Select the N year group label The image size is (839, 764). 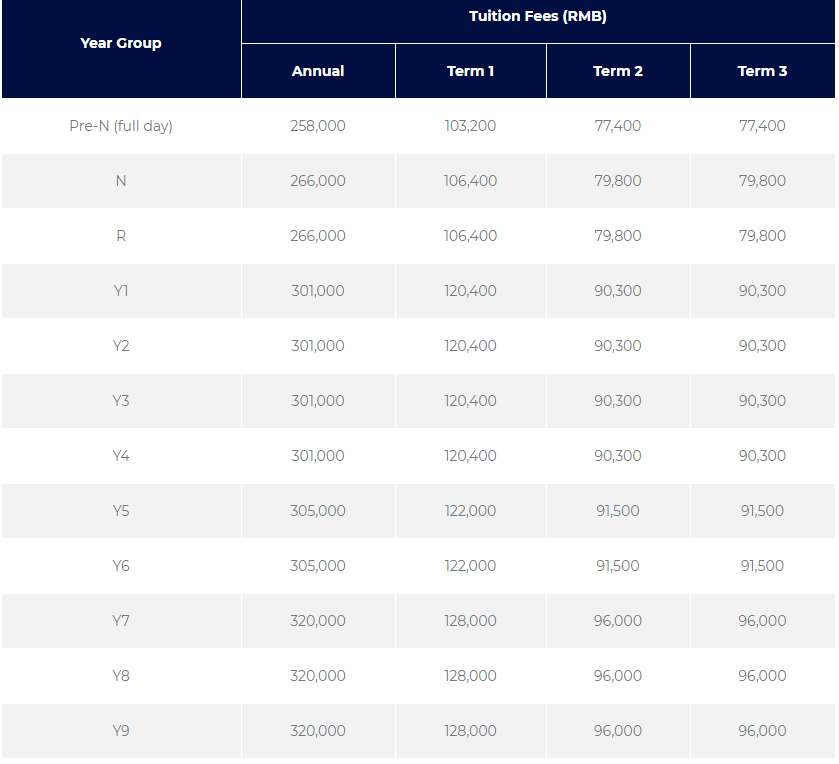121,181
